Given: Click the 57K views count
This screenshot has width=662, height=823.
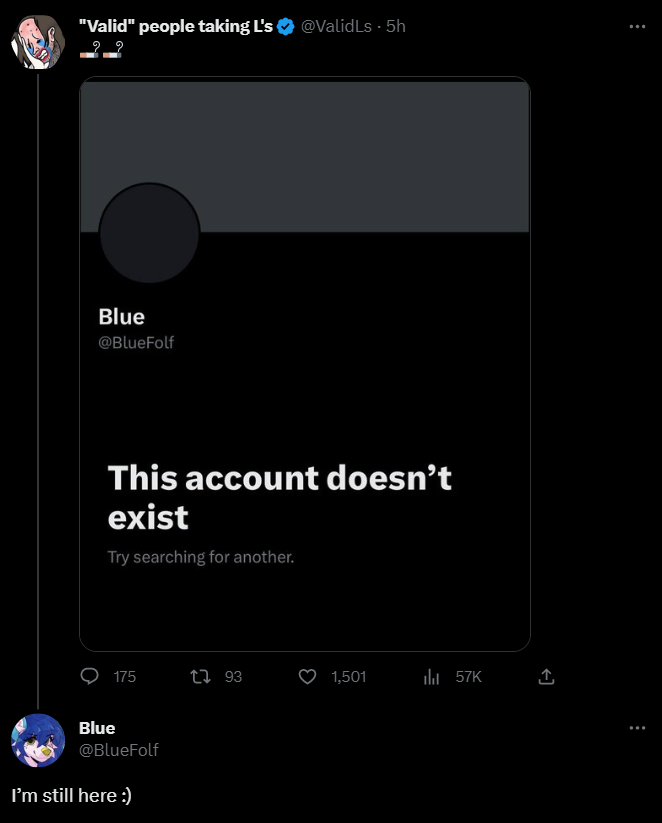Looking at the screenshot, I should pyautogui.click(x=468, y=677).
